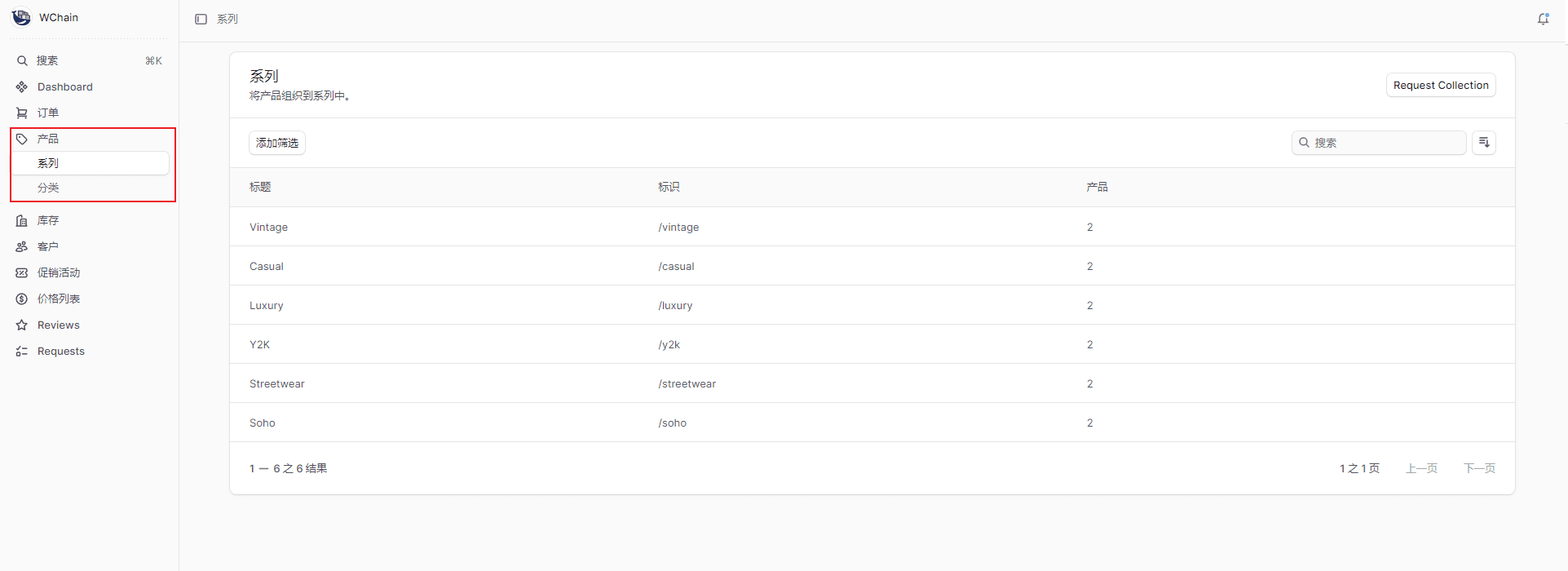This screenshot has height=571, width=1568.
Task: Open Dashboard from the sidebar
Action: [64, 86]
